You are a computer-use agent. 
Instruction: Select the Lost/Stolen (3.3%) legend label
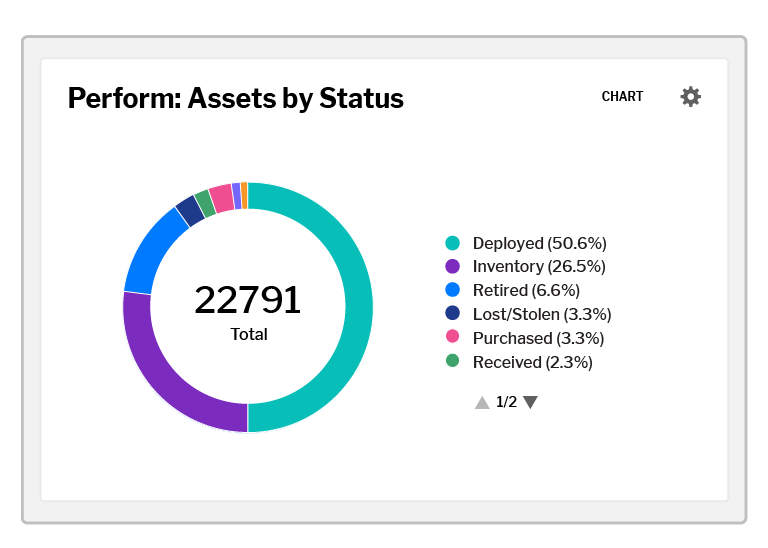(542, 314)
